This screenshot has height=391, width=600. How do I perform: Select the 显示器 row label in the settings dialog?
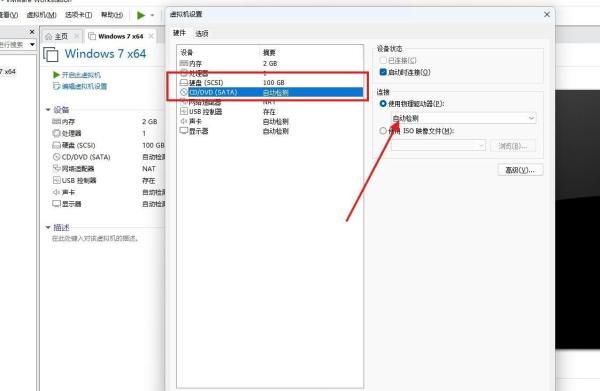click(199, 131)
